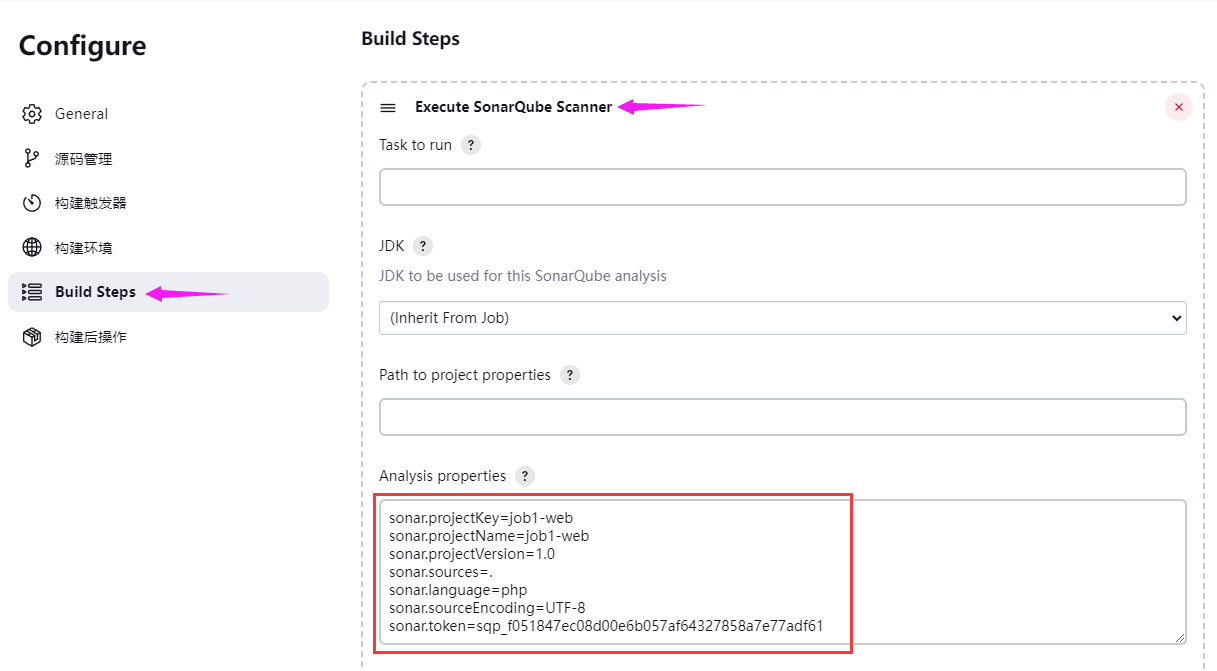Open help for Task to run
Viewport: 1217px width, 671px height.
[471, 145]
